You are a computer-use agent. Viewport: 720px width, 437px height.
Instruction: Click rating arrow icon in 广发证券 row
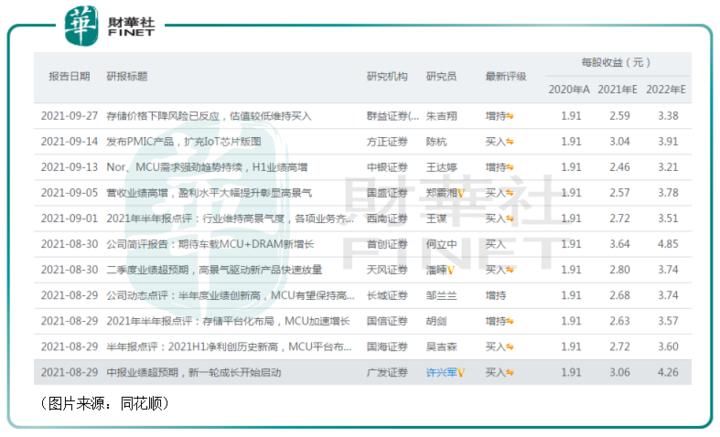[510, 373]
